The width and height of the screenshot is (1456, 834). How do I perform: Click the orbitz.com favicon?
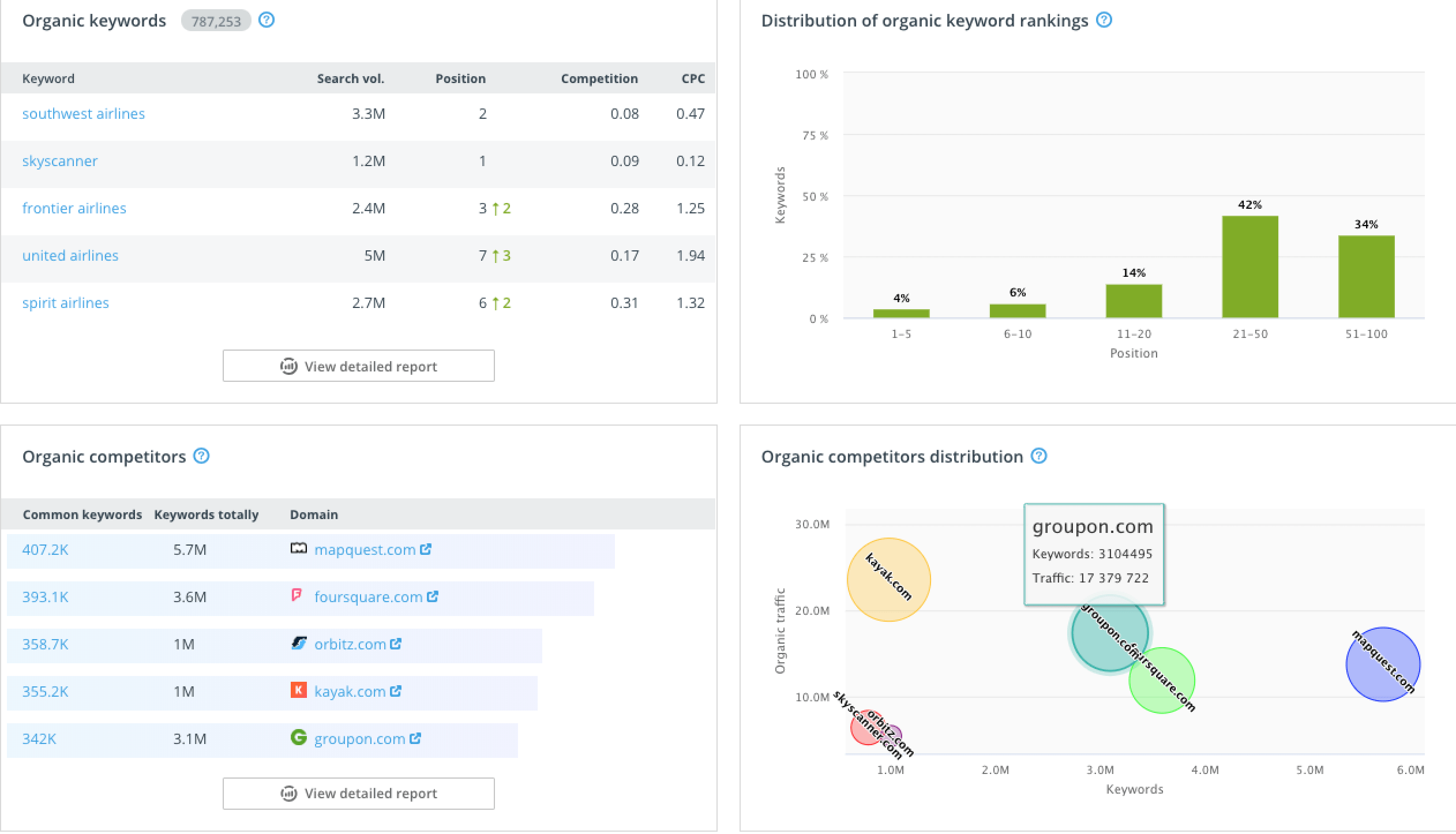point(298,643)
